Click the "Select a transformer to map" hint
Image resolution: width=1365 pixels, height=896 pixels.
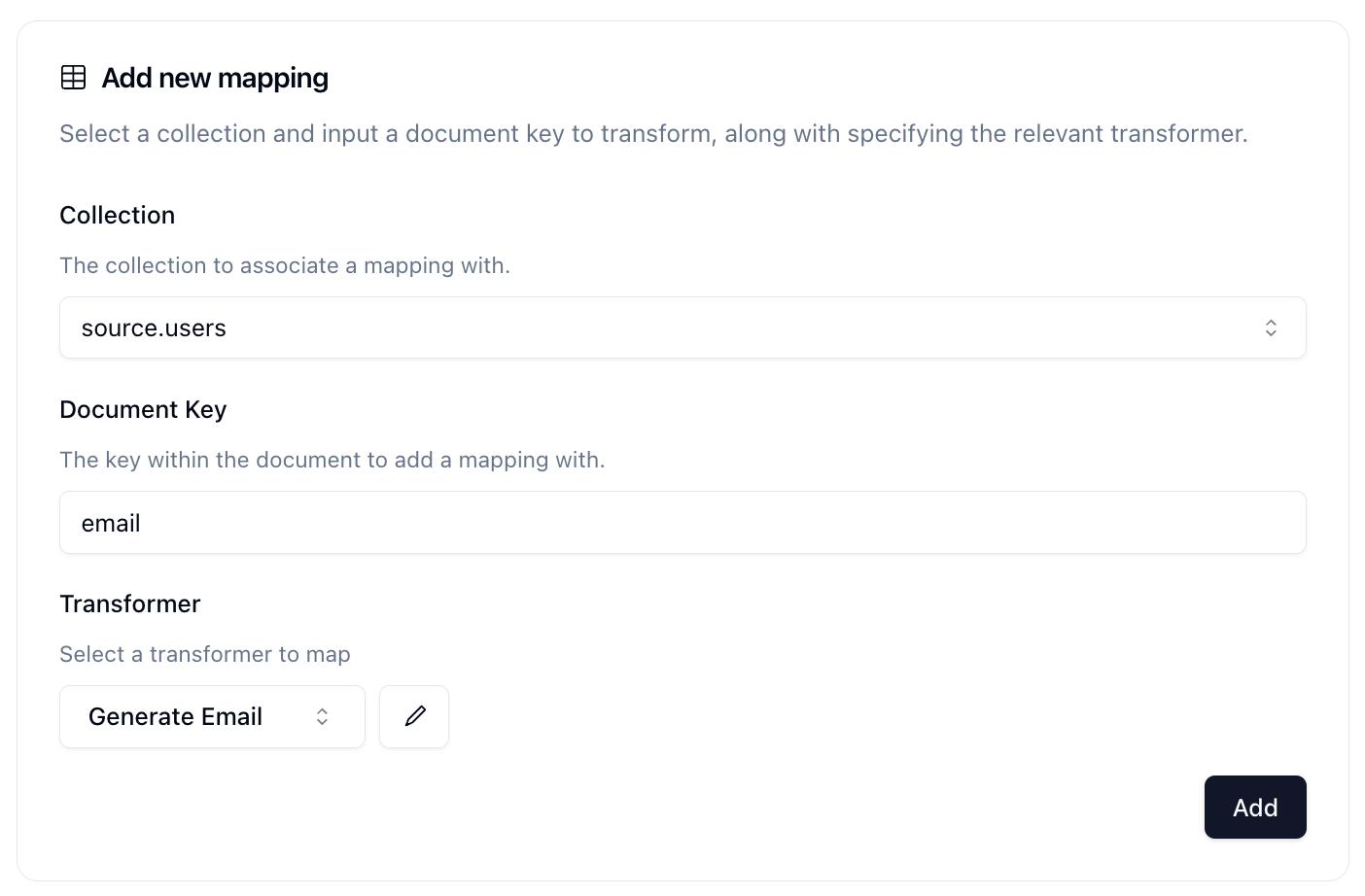pyautogui.click(x=205, y=654)
